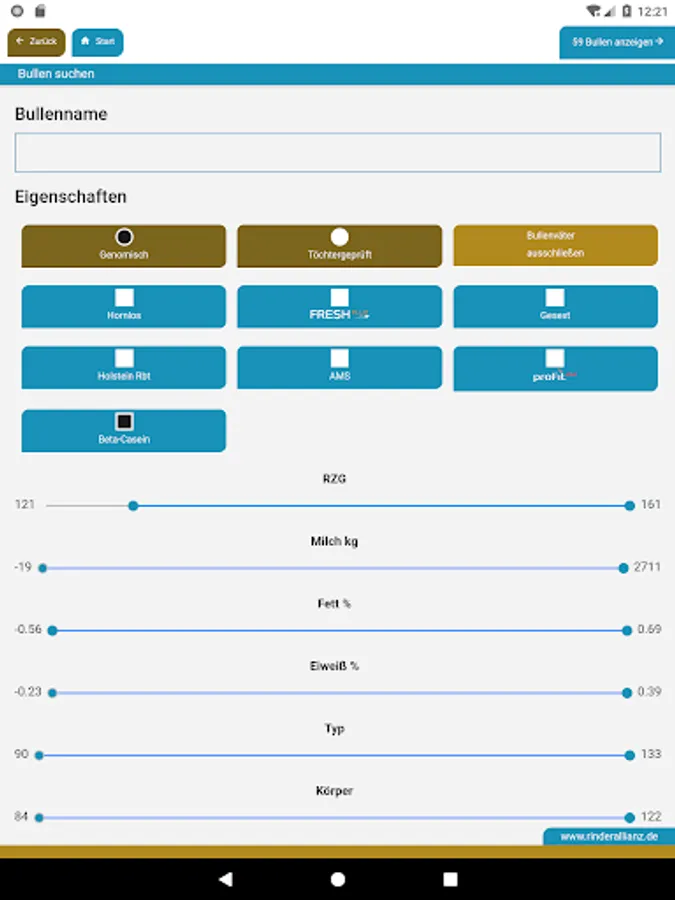Open the www.rinderallianz.de link
Image resolution: width=675 pixels, height=900 pixels.
(608, 837)
